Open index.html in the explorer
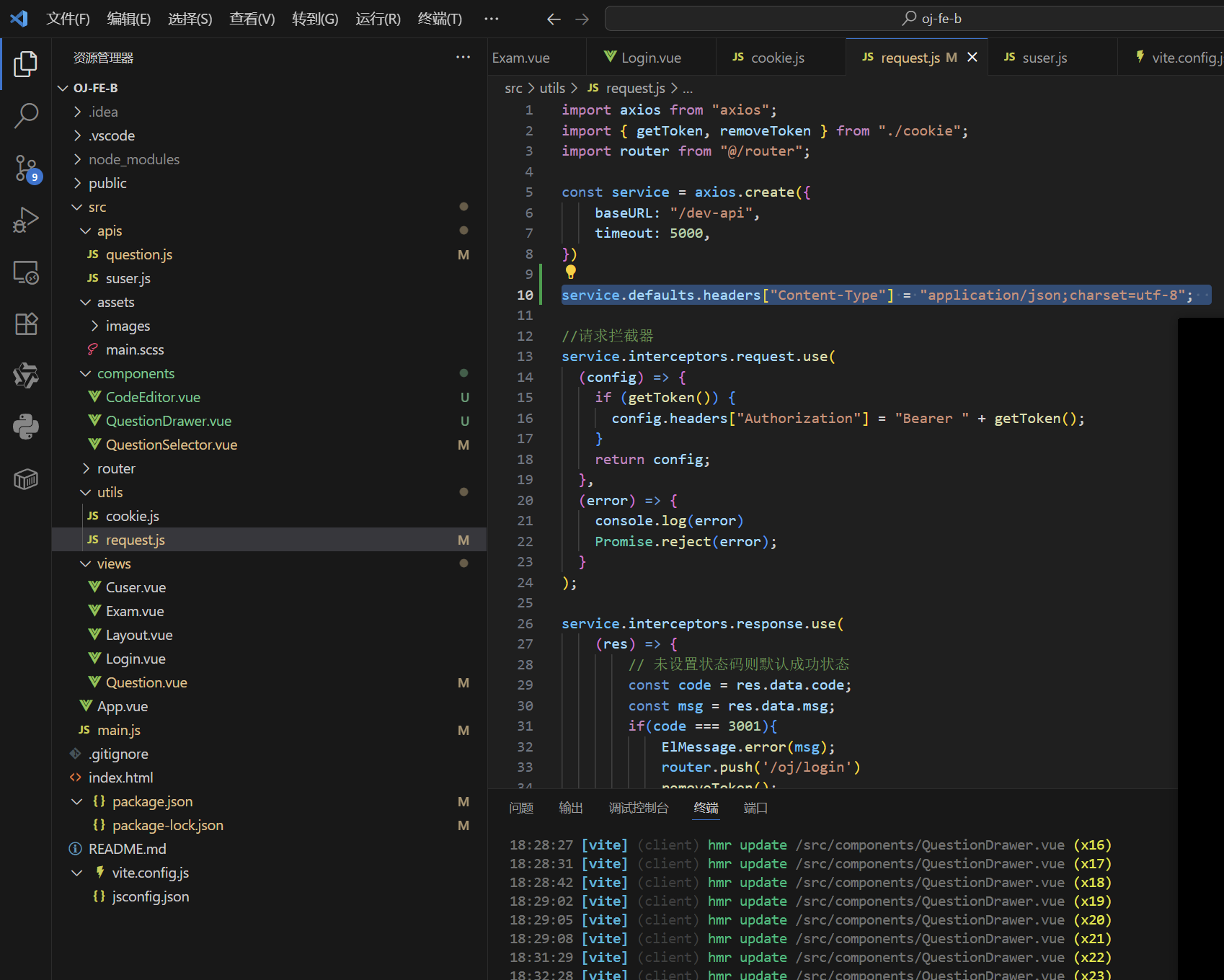1224x980 pixels. click(270, 778)
